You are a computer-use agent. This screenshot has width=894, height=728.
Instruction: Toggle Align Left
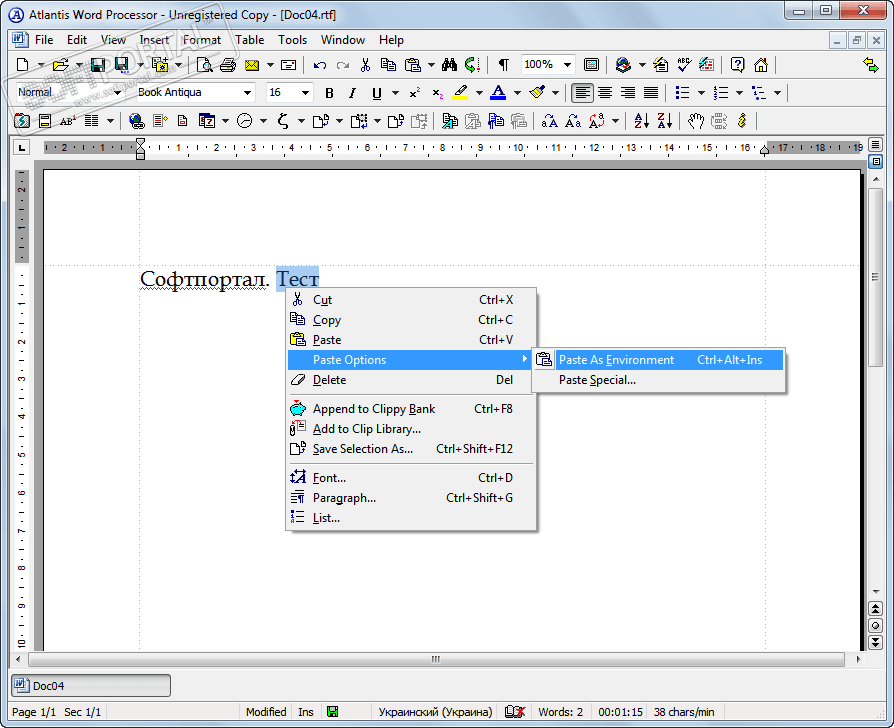click(x=582, y=93)
